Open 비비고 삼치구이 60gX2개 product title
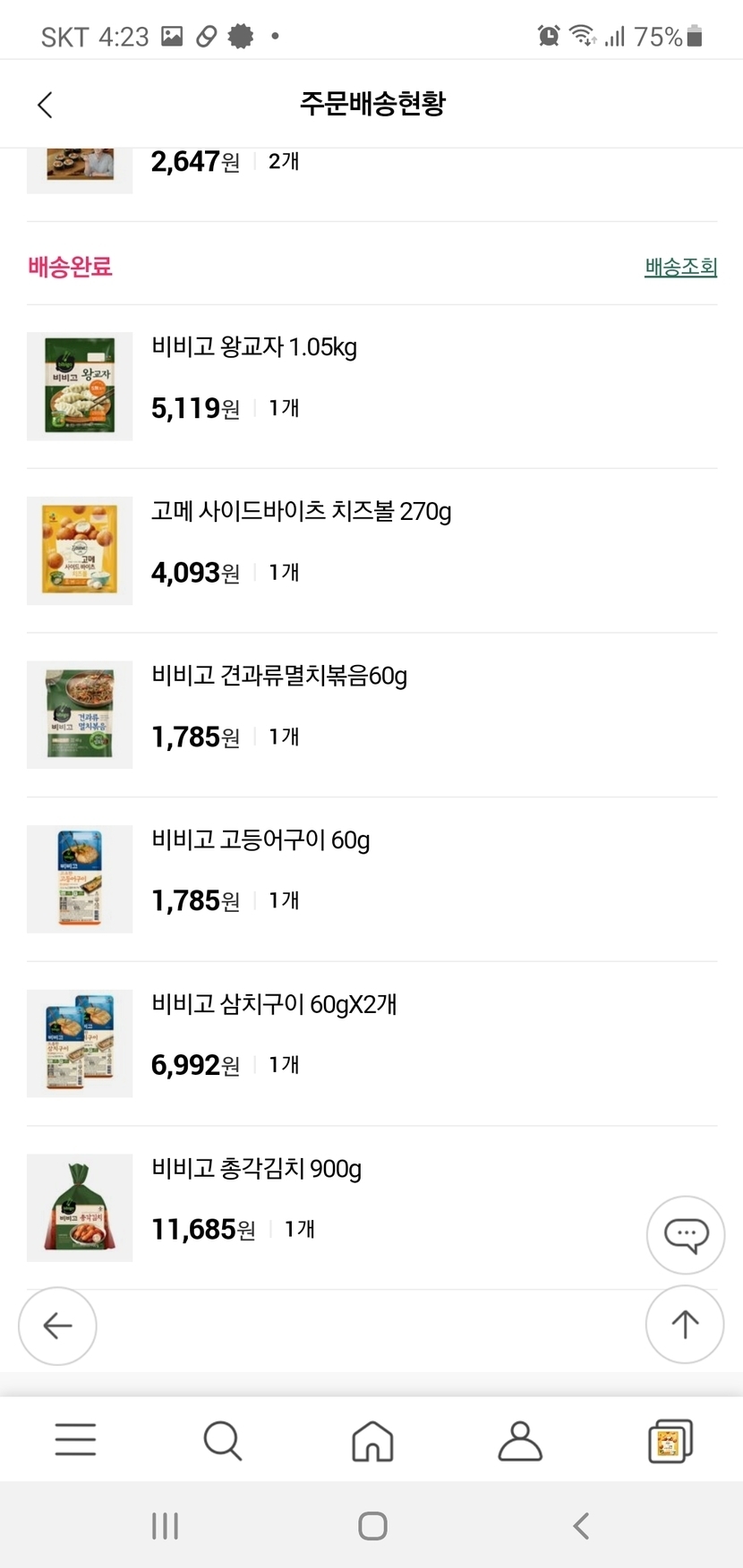 pos(274,1004)
